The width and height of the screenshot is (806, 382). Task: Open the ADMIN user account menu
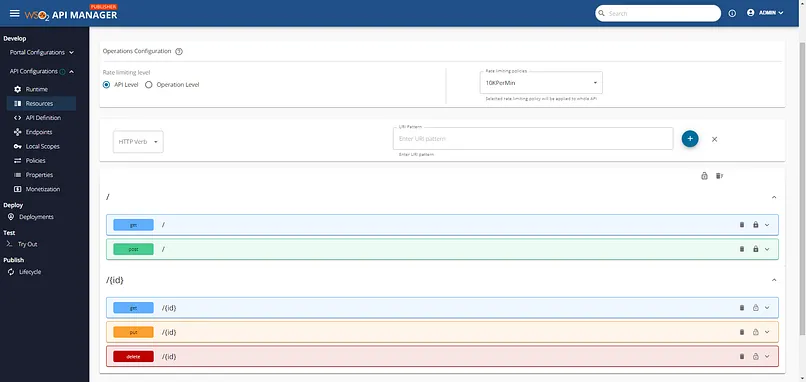click(765, 13)
